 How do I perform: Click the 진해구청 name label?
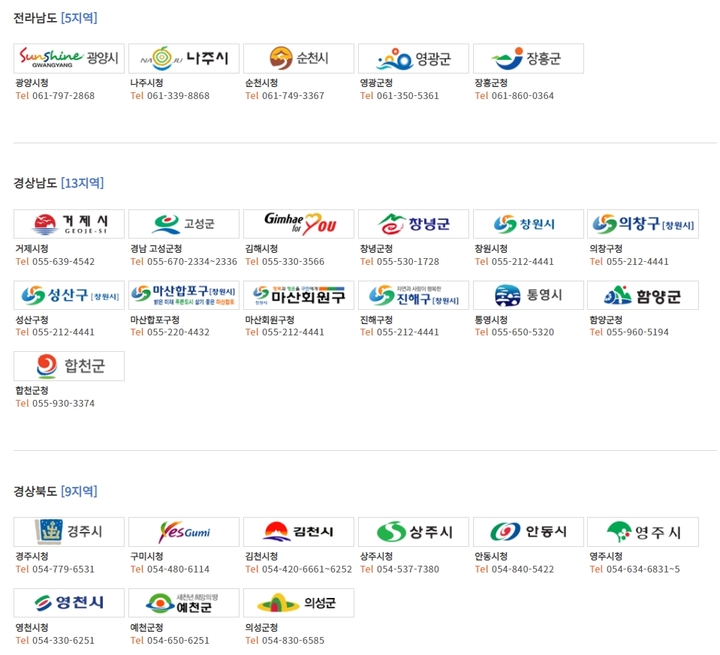click(376, 320)
